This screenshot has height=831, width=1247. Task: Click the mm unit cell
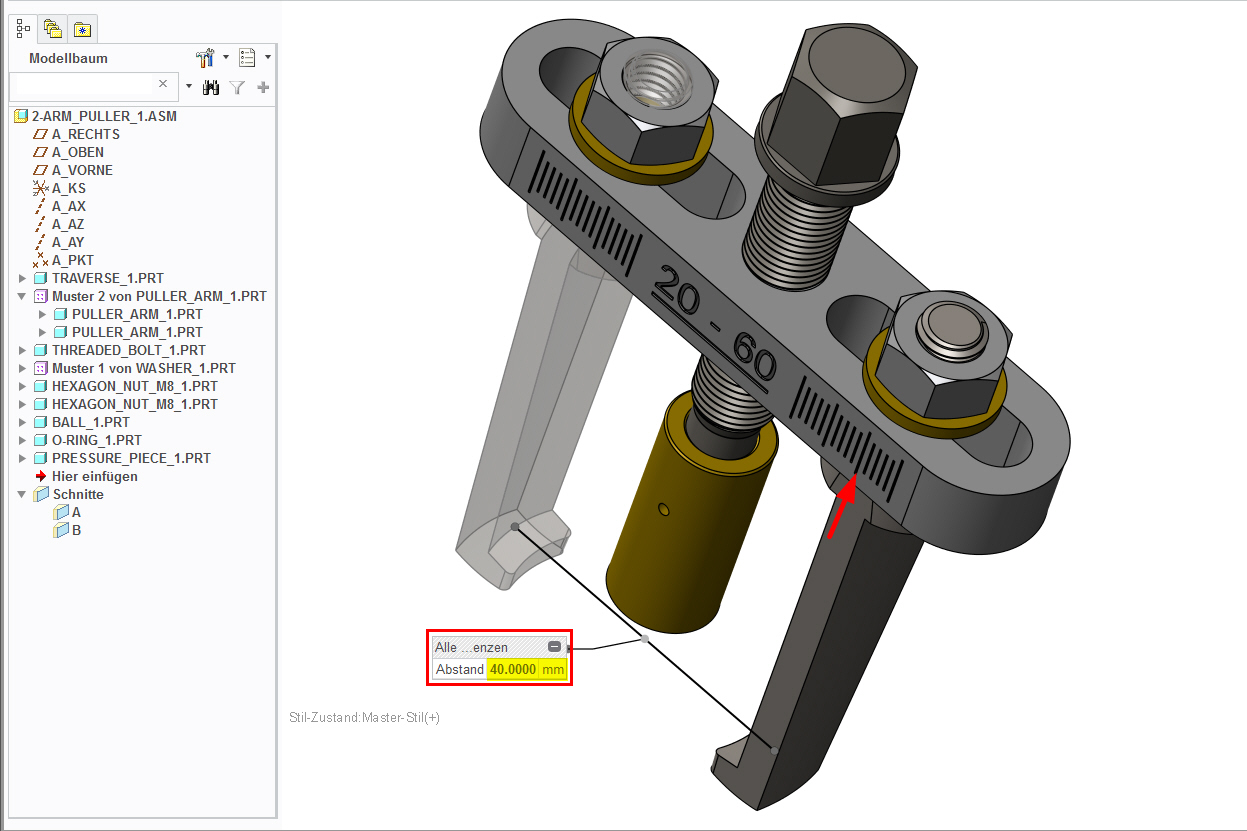pos(553,669)
